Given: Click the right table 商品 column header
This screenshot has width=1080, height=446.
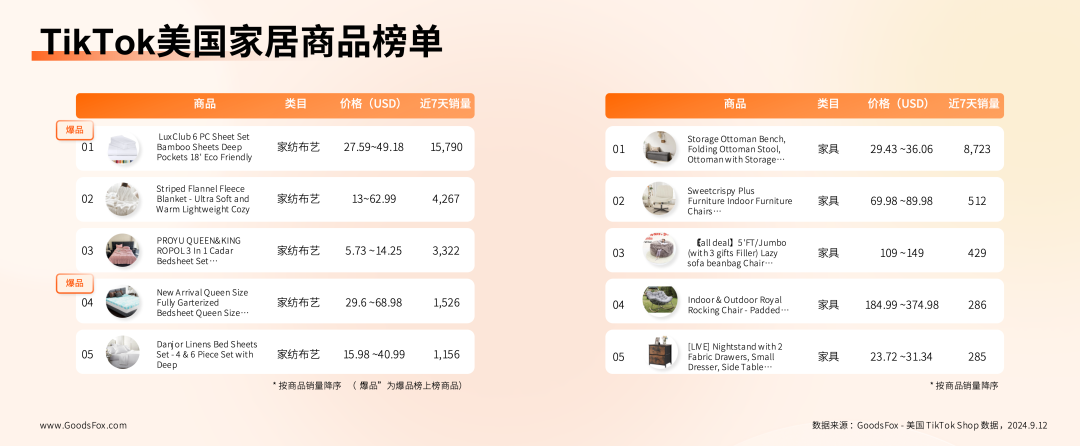Looking at the screenshot, I should tap(735, 105).
